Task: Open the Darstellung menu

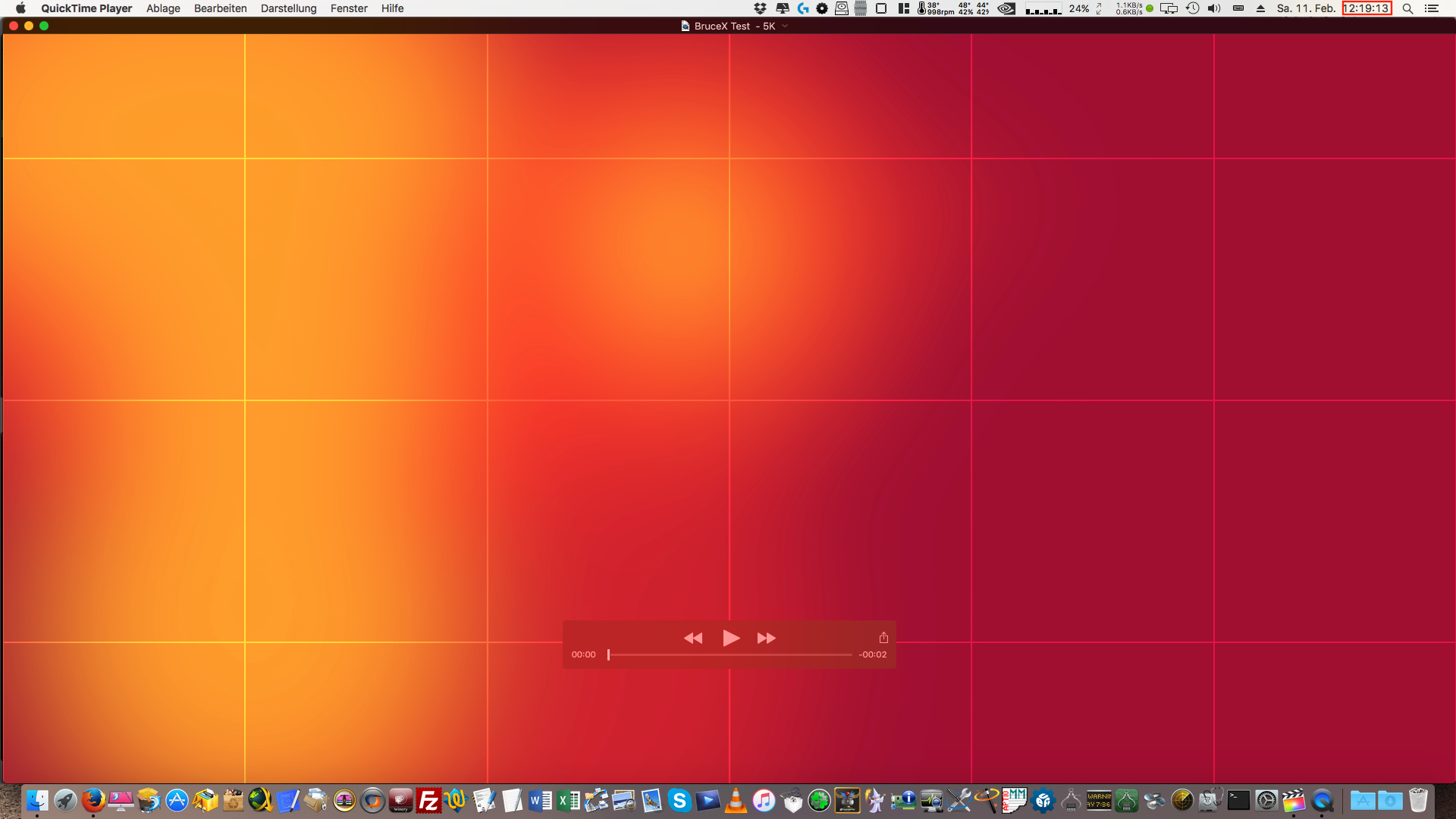Action: click(288, 8)
